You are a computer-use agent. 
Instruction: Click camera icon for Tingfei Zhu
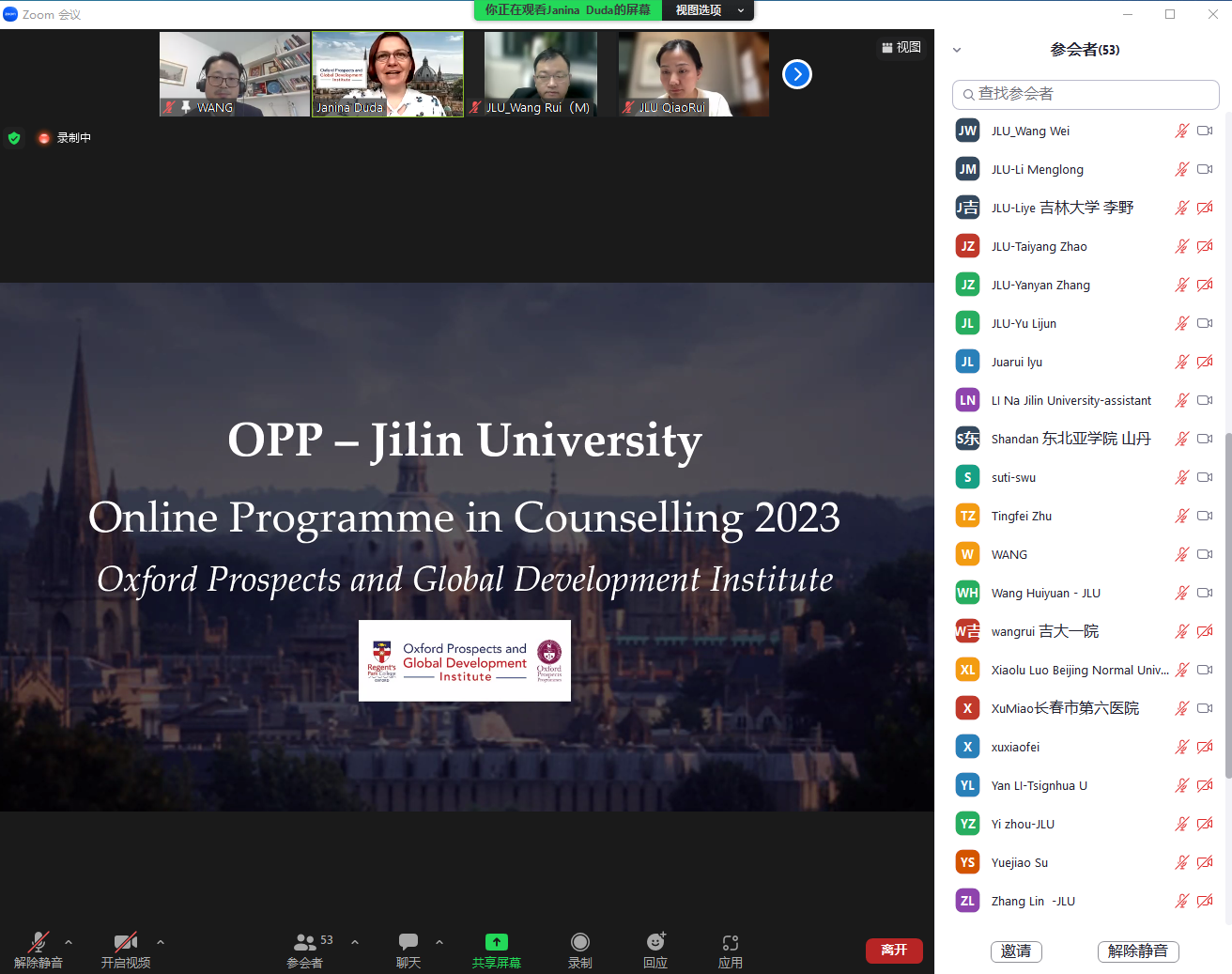click(1205, 516)
